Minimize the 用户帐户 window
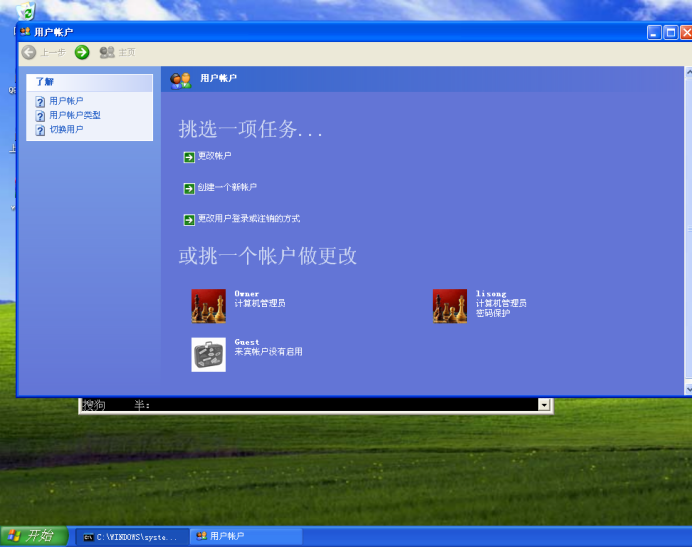This screenshot has width=693, height=547. (654, 33)
